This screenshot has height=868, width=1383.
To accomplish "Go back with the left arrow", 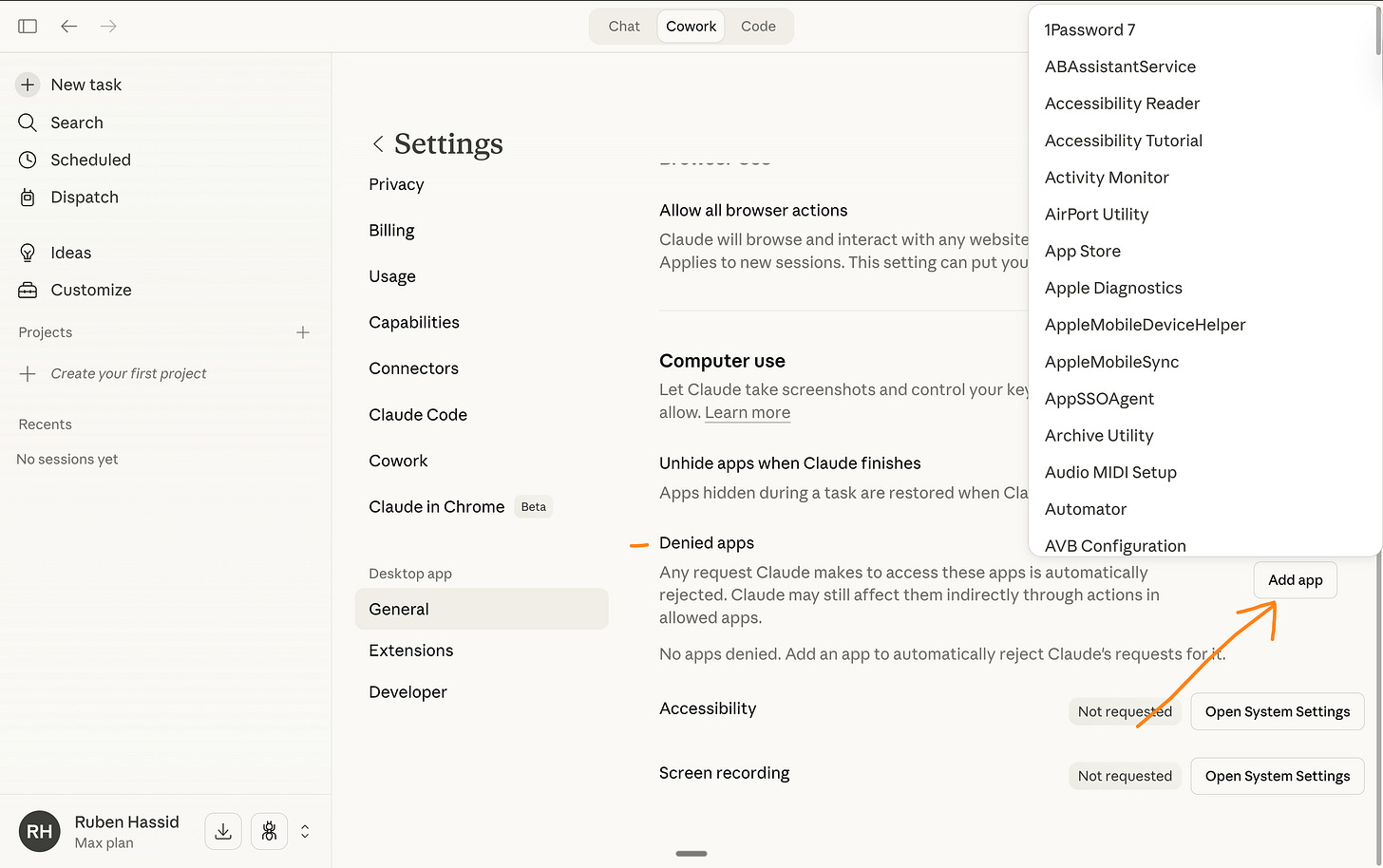I will [68, 27].
